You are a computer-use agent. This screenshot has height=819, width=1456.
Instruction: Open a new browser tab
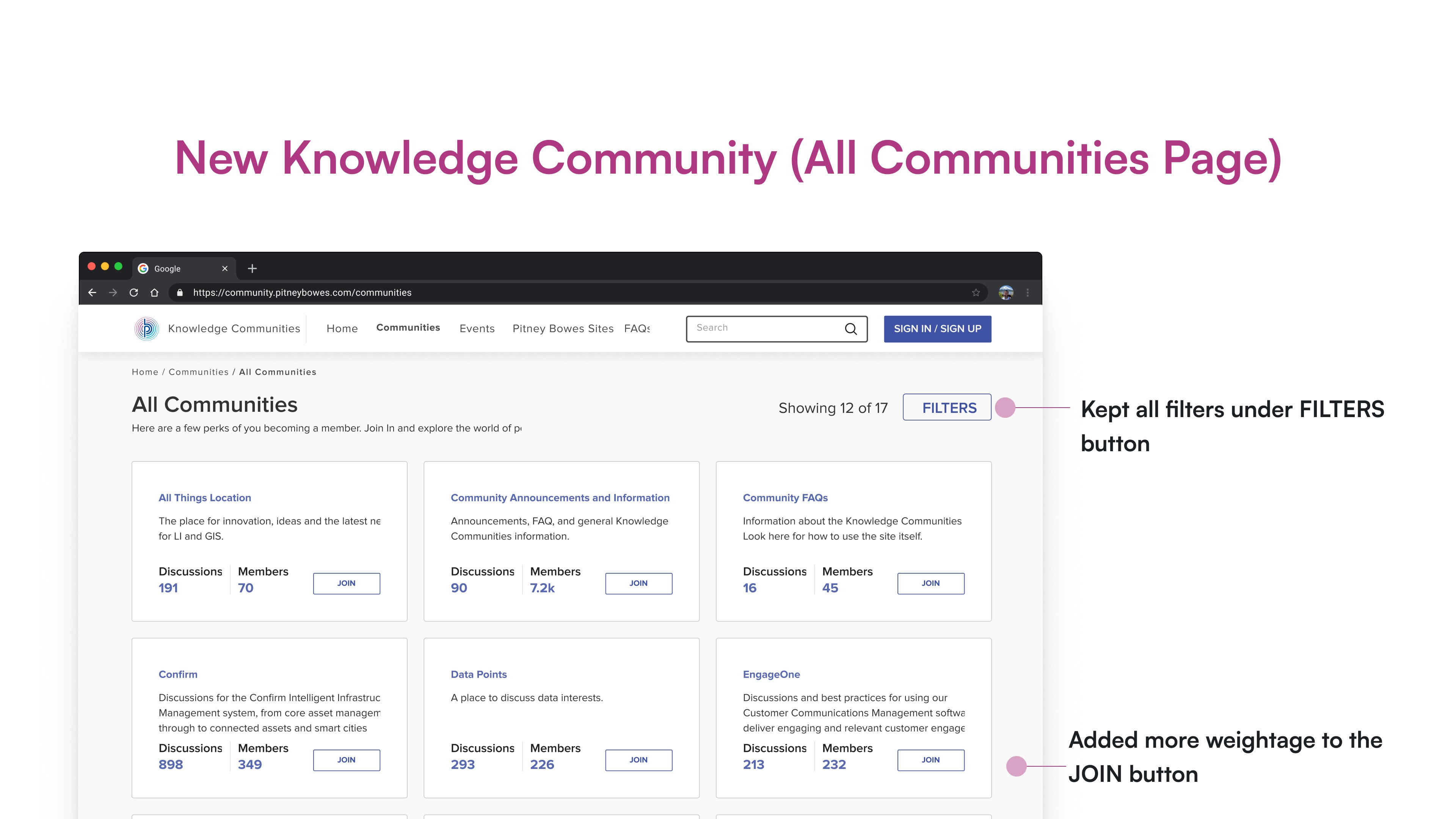(x=252, y=268)
